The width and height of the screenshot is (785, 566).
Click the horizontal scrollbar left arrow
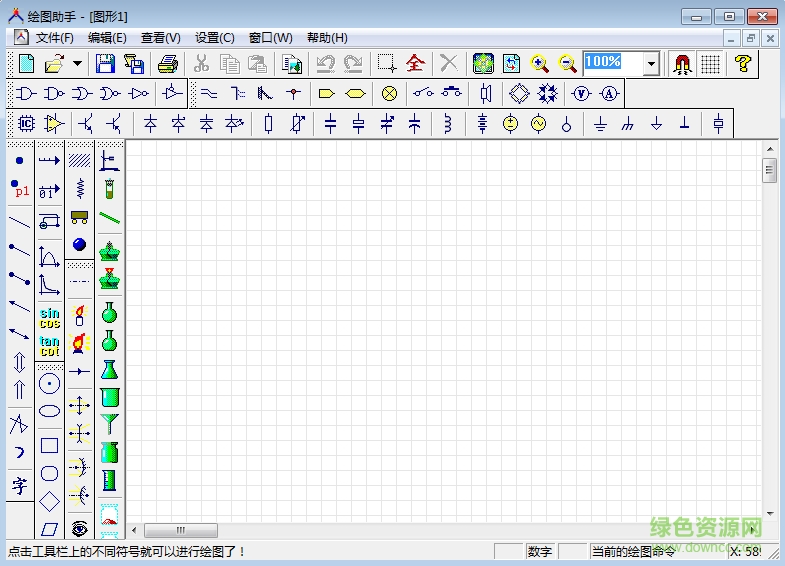tap(134, 529)
